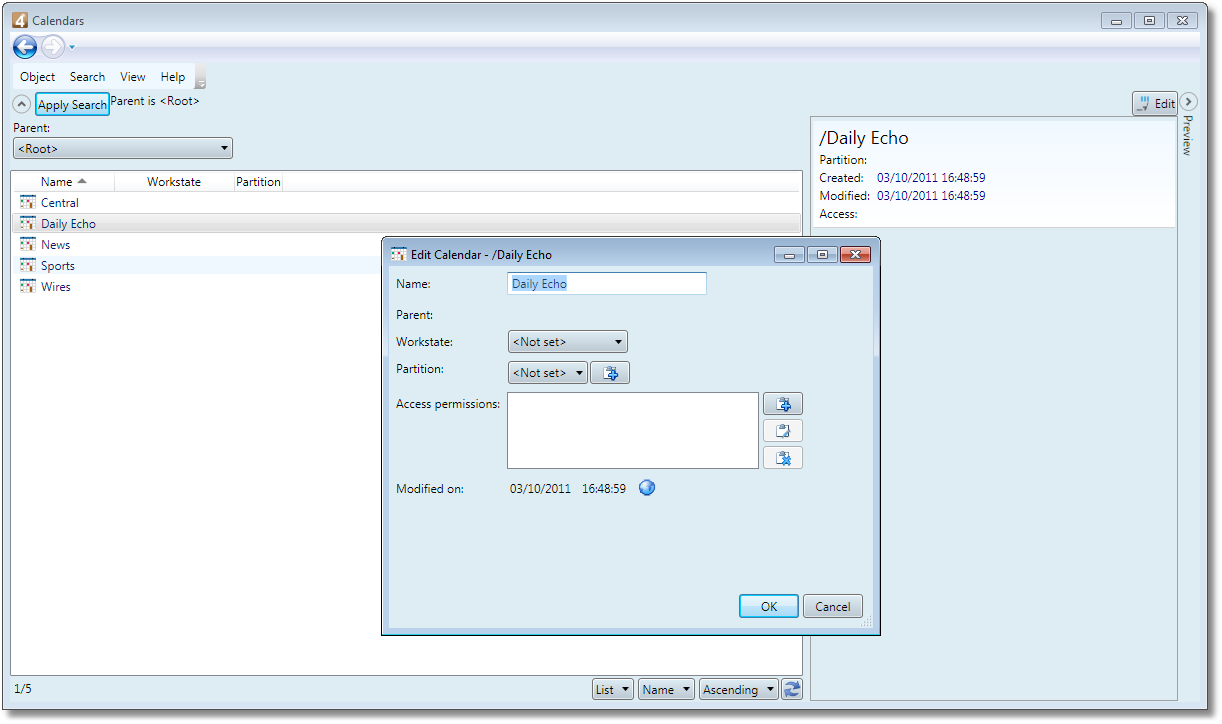
Task: Select the 'Central' row text
Action: pos(60,203)
